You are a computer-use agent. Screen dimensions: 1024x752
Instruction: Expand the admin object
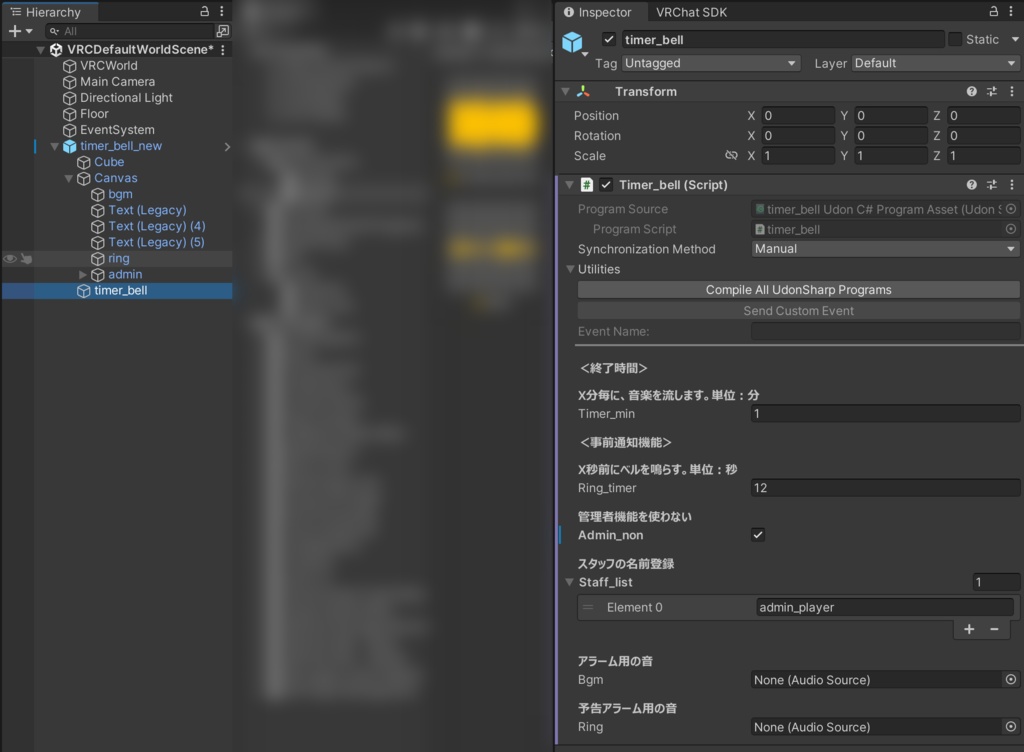[83, 275]
